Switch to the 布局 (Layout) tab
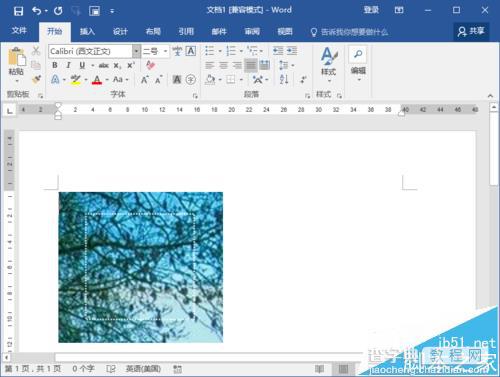 click(x=153, y=32)
